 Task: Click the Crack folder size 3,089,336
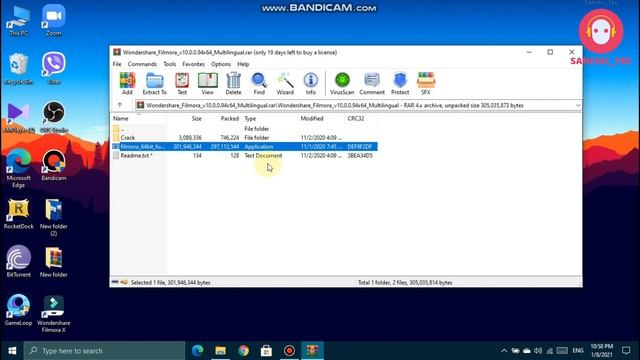pyautogui.click(x=190, y=138)
